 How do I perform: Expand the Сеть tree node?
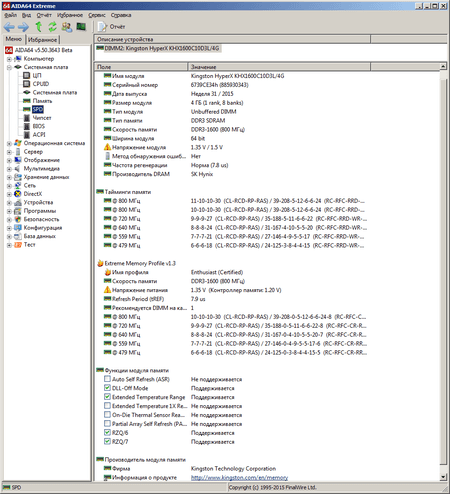9,186
